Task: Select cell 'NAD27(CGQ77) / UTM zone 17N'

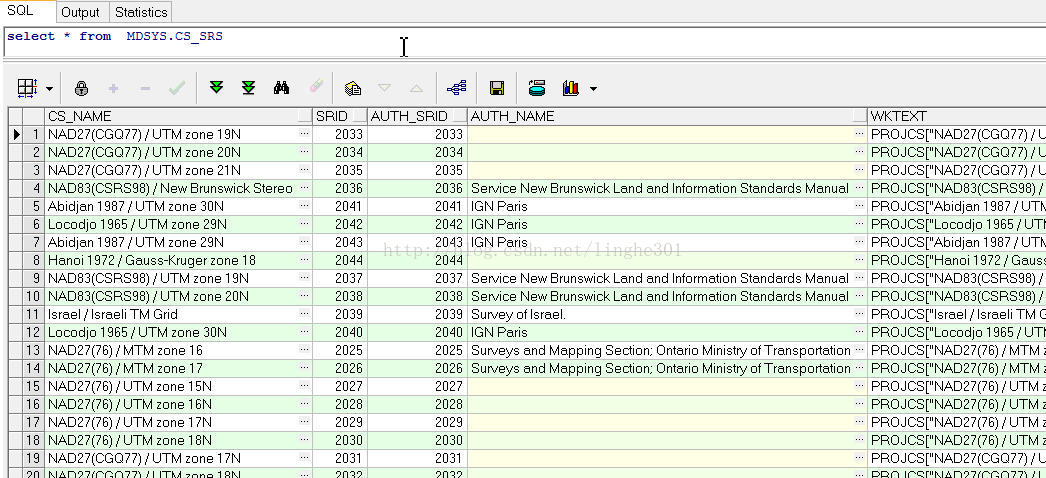Action: 171,459
